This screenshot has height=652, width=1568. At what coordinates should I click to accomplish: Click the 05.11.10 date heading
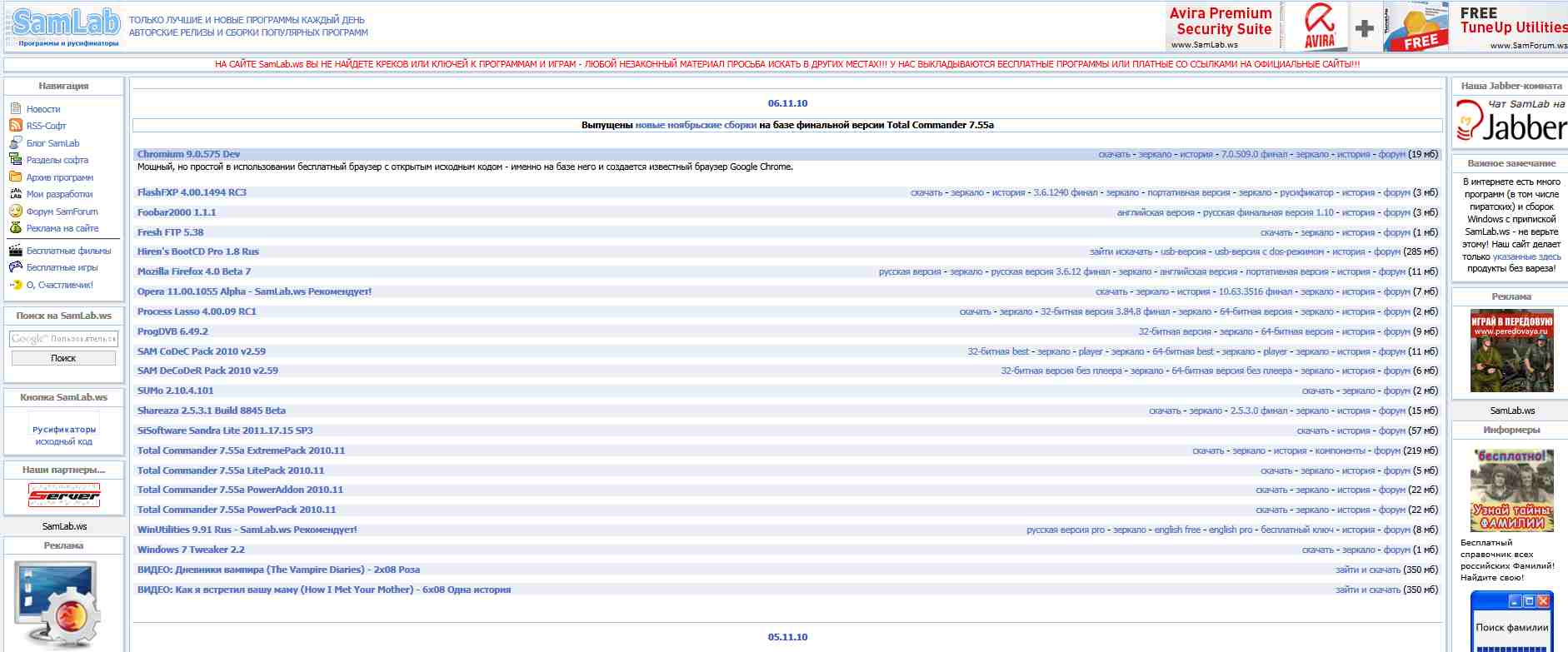tap(787, 637)
